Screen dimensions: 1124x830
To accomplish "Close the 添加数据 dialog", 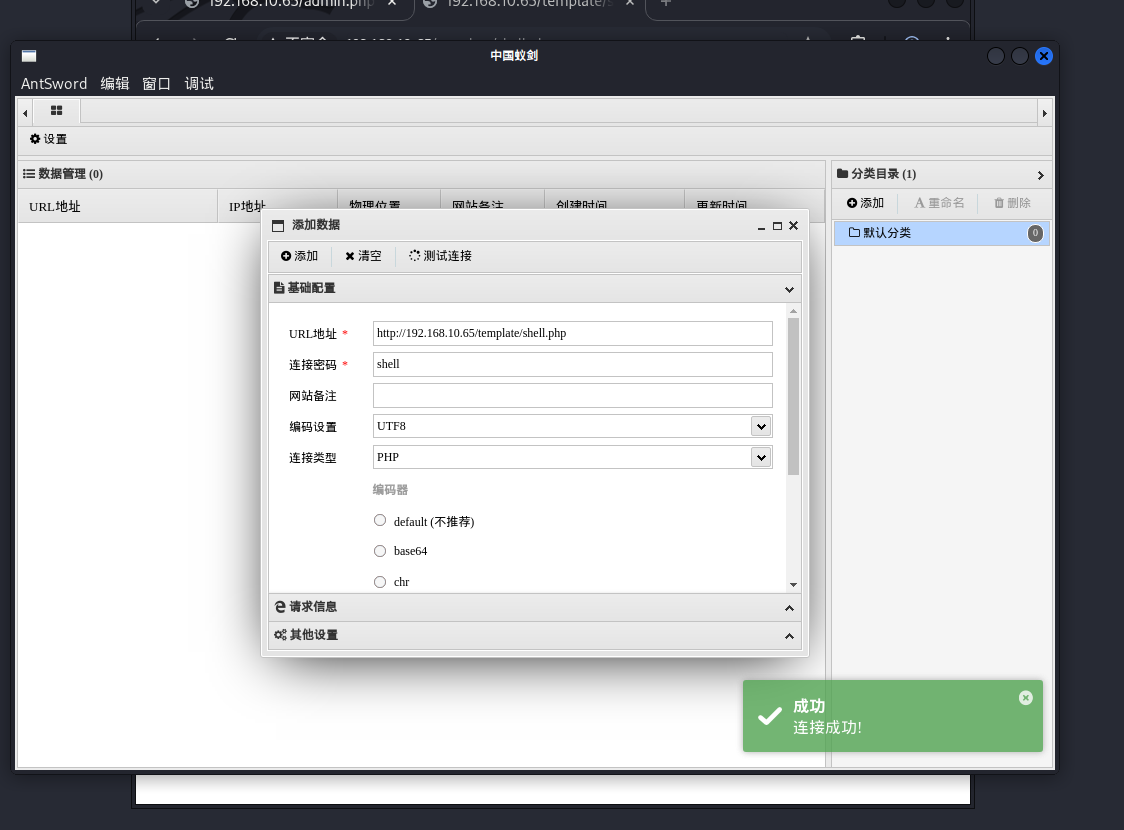I will click(794, 225).
